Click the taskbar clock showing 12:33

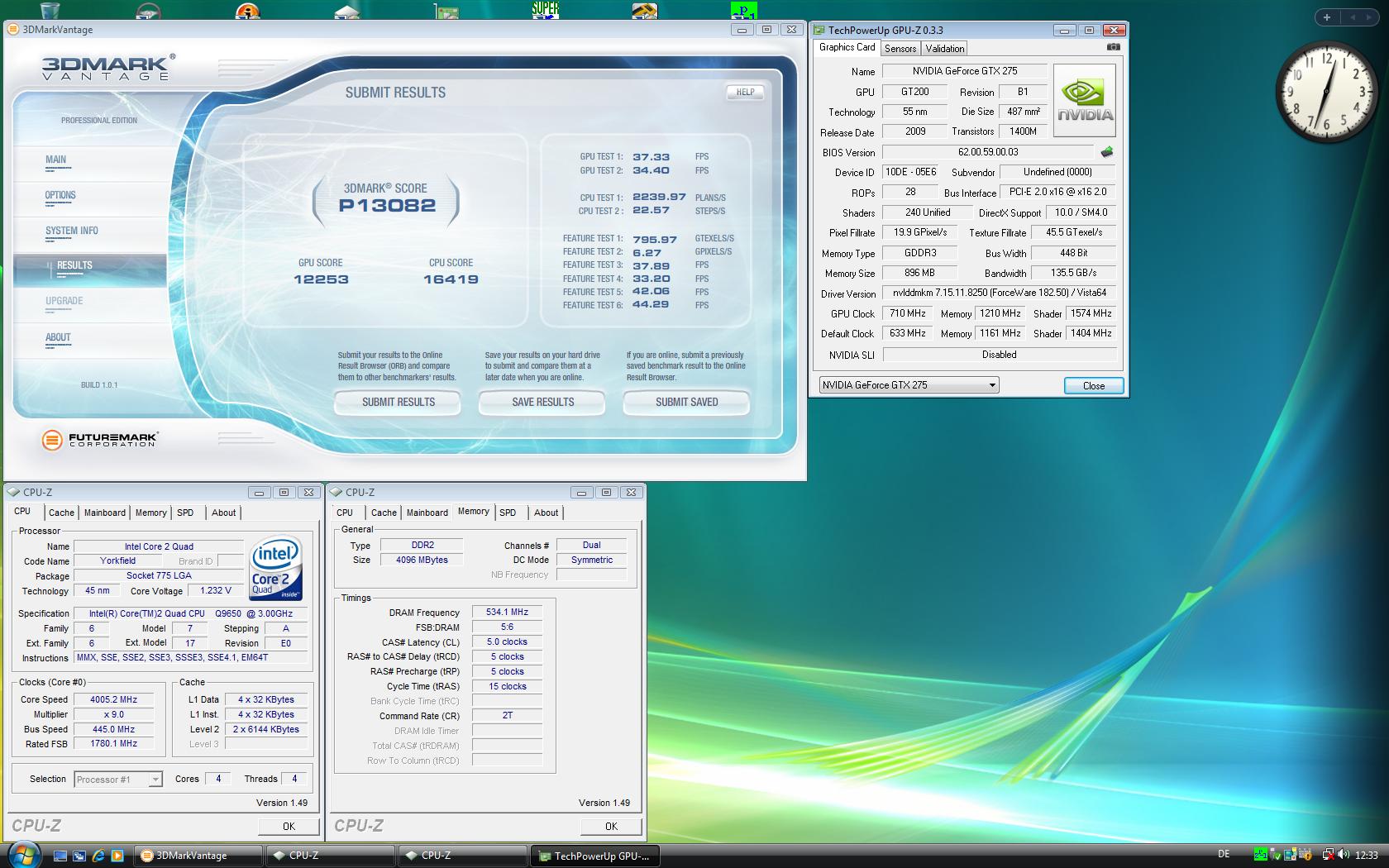coord(1367,855)
